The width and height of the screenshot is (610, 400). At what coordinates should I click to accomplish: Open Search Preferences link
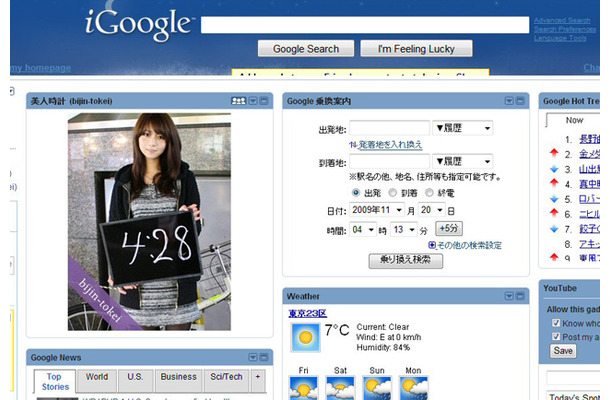[565, 29]
